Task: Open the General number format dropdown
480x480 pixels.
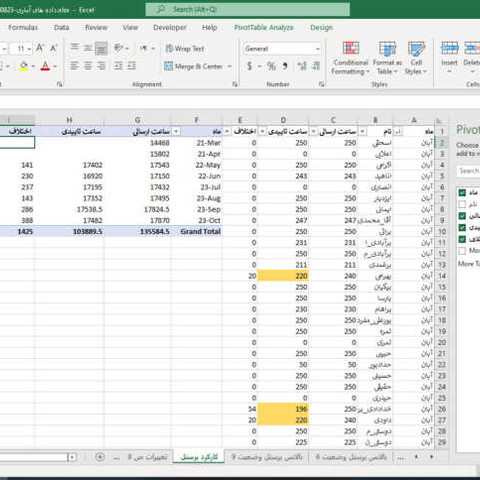Action: click(x=317, y=49)
